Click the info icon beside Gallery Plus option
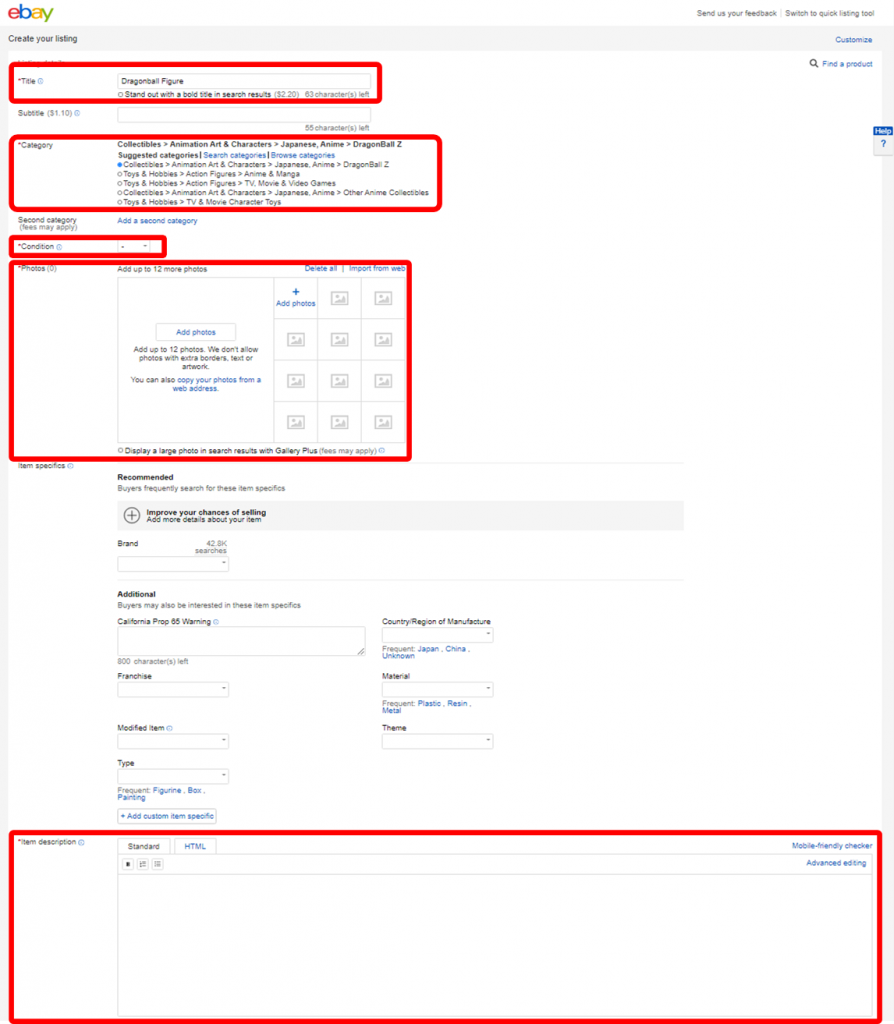The height and width of the screenshot is (1024, 894). 382,451
